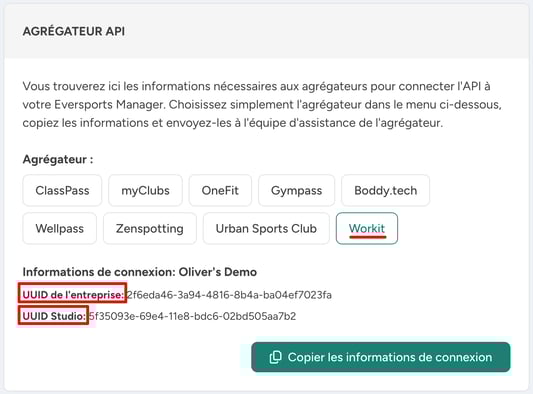This screenshot has width=533, height=394.
Task: Choose the myClubs aggregator option
Action: 145,190
